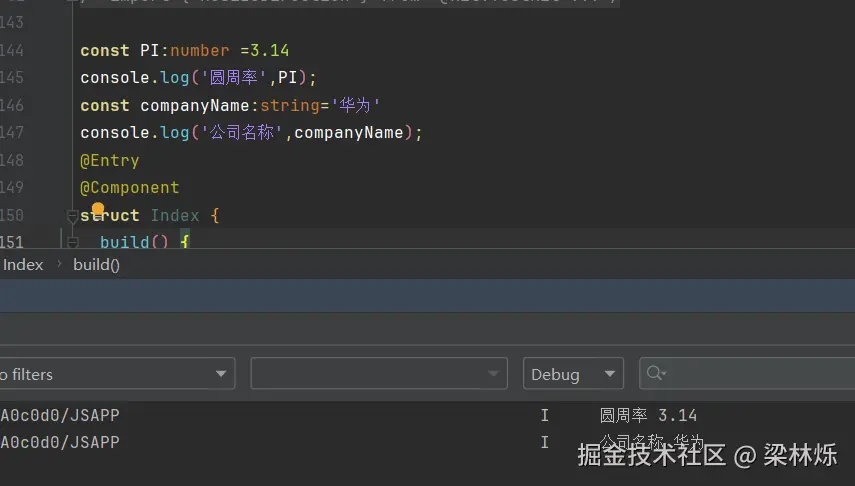Open the filters dropdown
Screen dimensions: 855x486
point(117,374)
